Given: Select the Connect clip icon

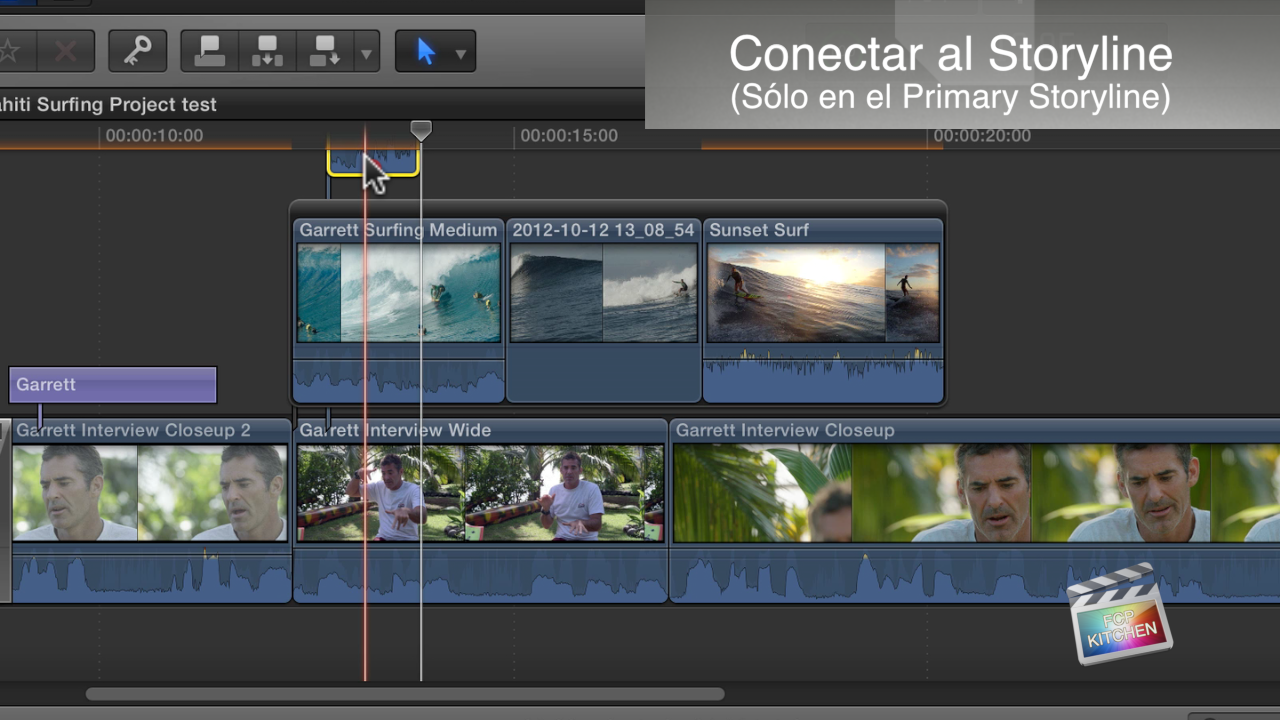Looking at the screenshot, I should (x=208, y=51).
